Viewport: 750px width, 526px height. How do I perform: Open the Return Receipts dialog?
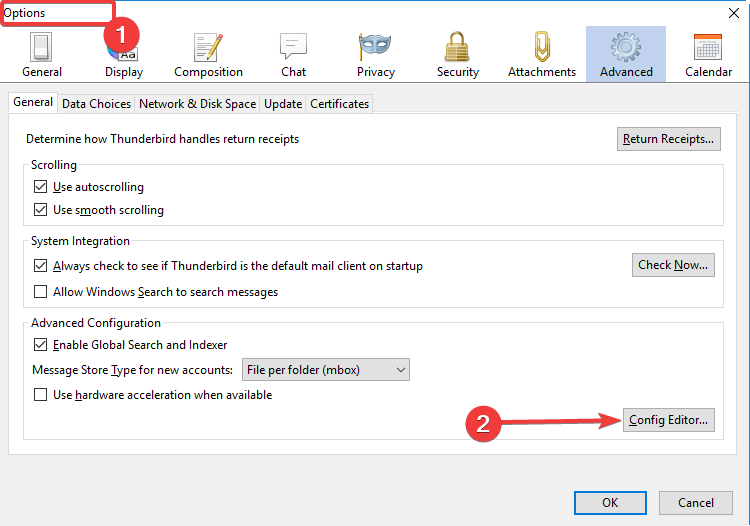(x=668, y=139)
